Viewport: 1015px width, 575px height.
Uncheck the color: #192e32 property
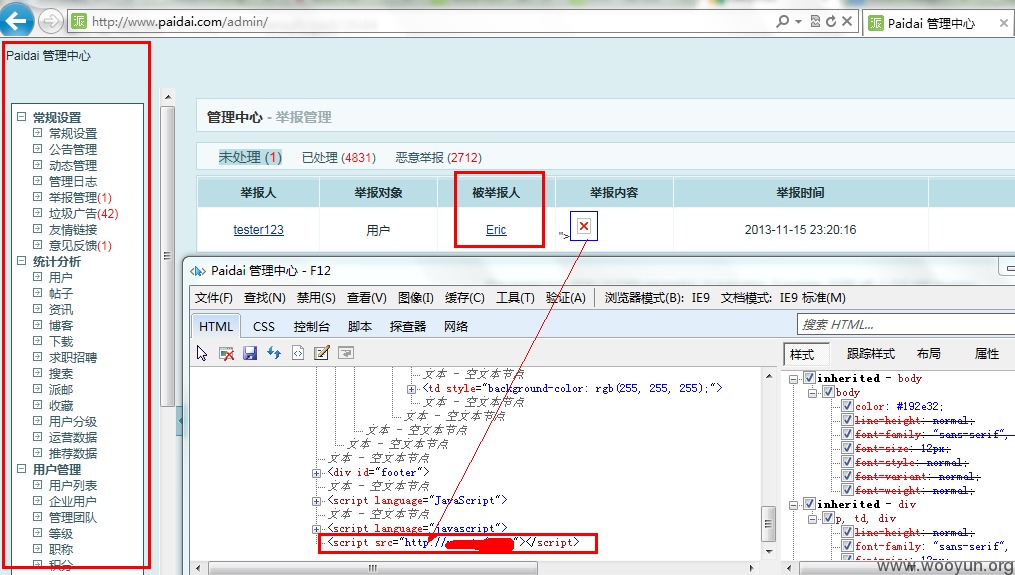pos(847,407)
